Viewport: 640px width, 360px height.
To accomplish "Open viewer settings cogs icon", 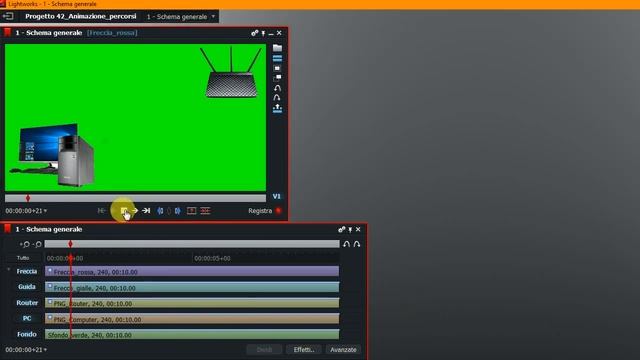I will tap(255, 33).
